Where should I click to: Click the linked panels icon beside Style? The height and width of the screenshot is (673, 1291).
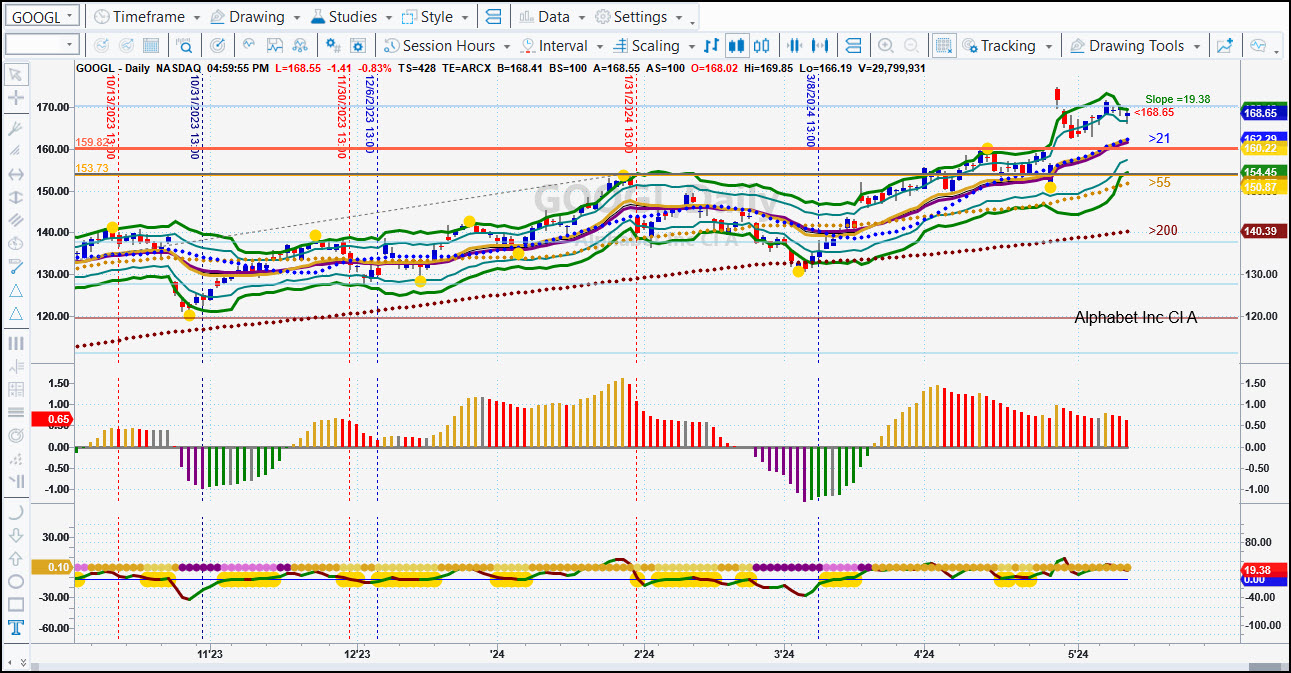pos(493,17)
